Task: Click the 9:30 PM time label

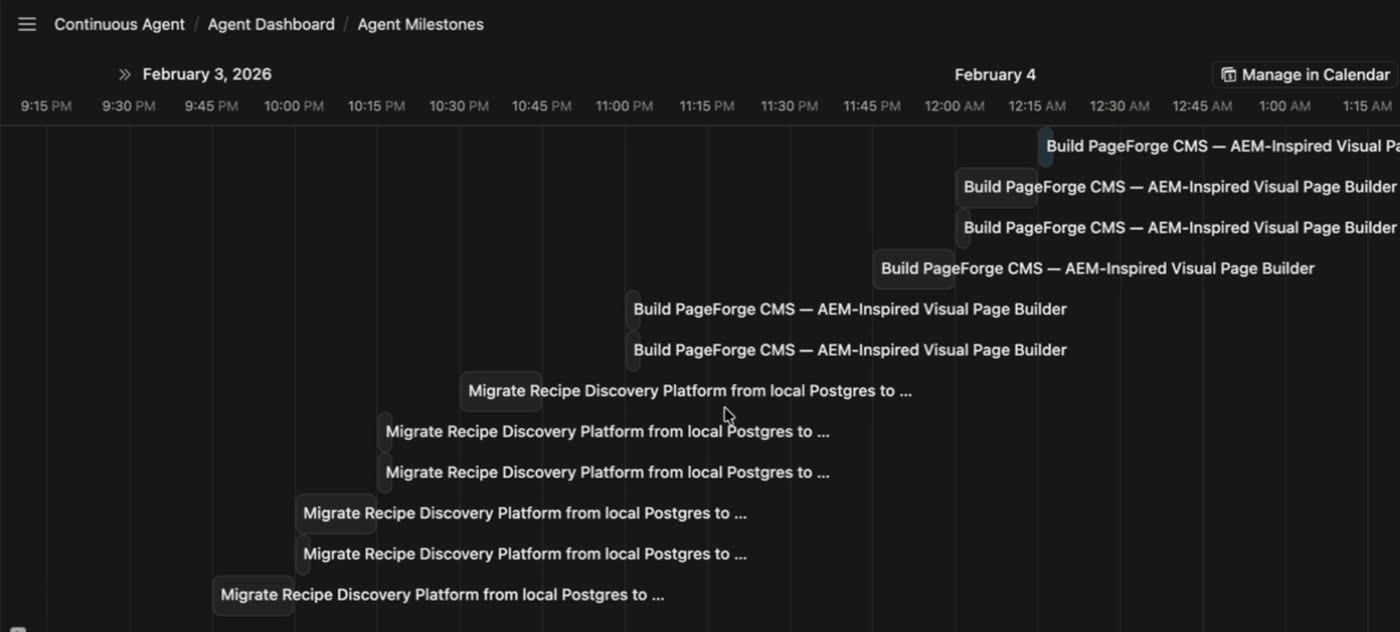Action: pos(129,106)
